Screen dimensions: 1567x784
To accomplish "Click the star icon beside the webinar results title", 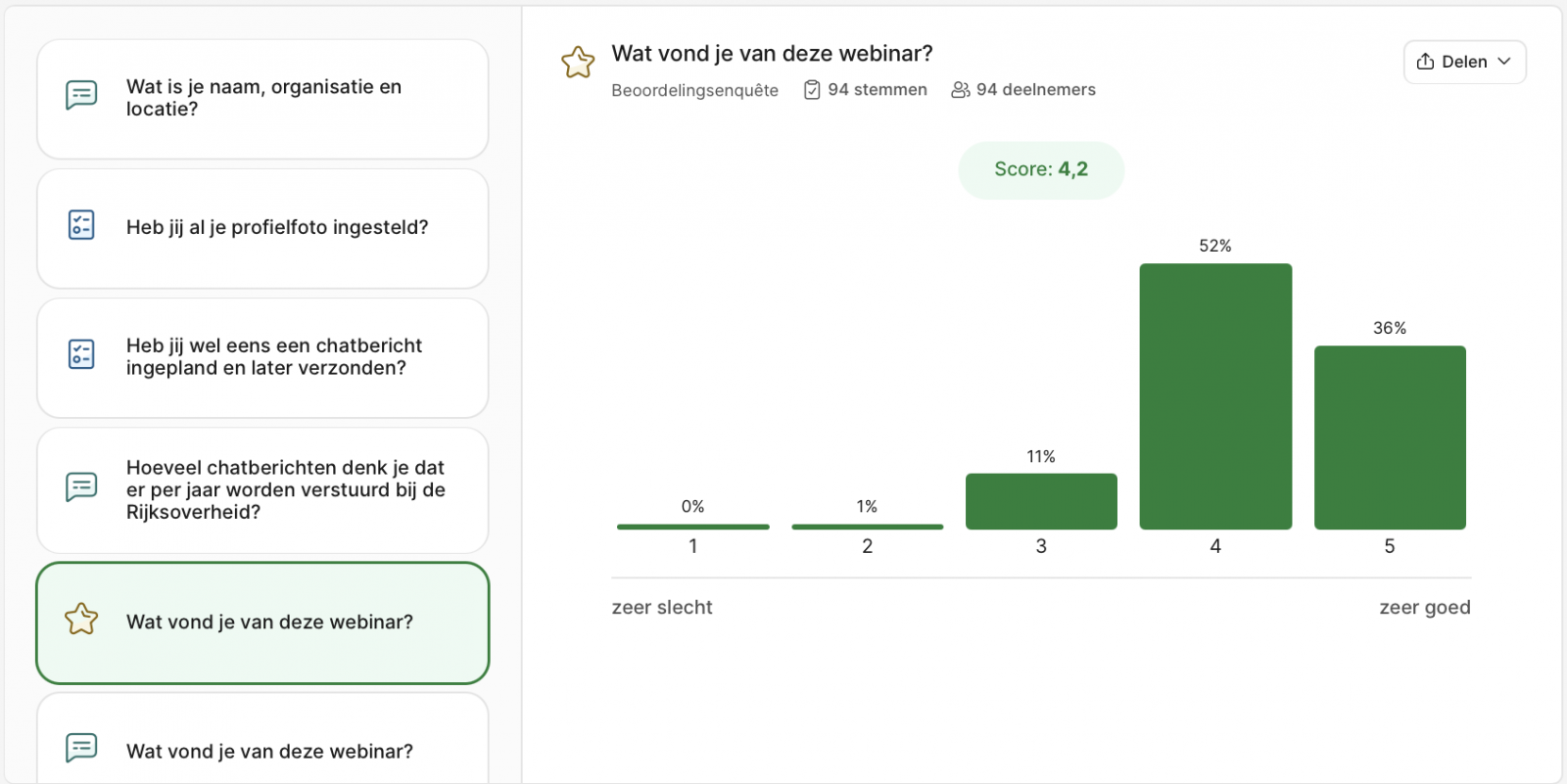I will 578,62.
